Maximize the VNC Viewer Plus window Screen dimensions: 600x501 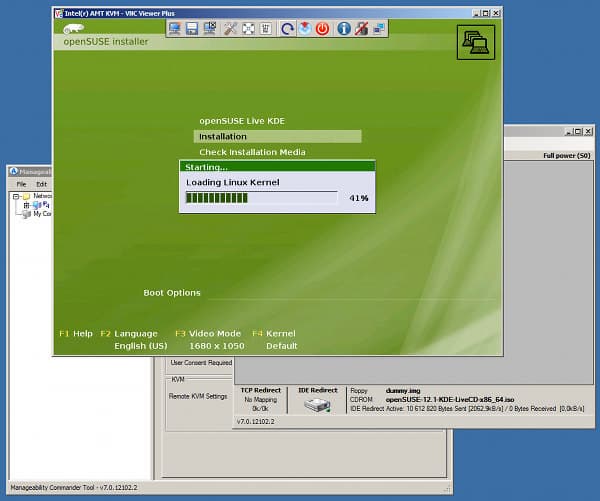[x=486, y=13]
